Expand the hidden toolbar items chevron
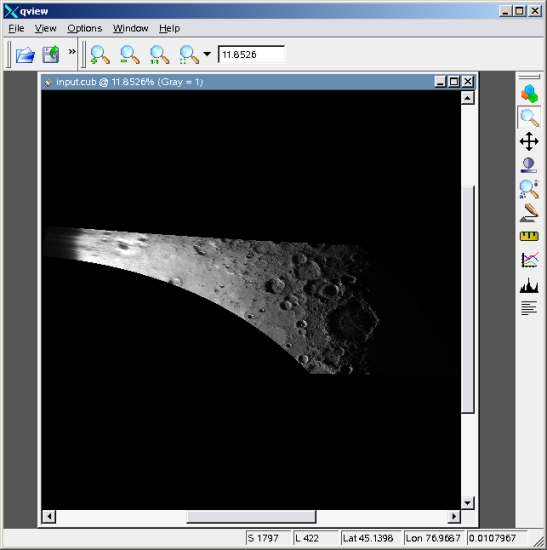547x550 pixels. (72, 52)
